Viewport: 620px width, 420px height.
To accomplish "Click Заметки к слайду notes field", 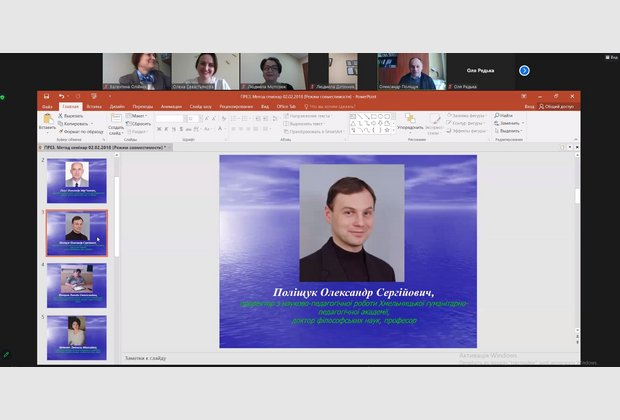I will pos(146,358).
